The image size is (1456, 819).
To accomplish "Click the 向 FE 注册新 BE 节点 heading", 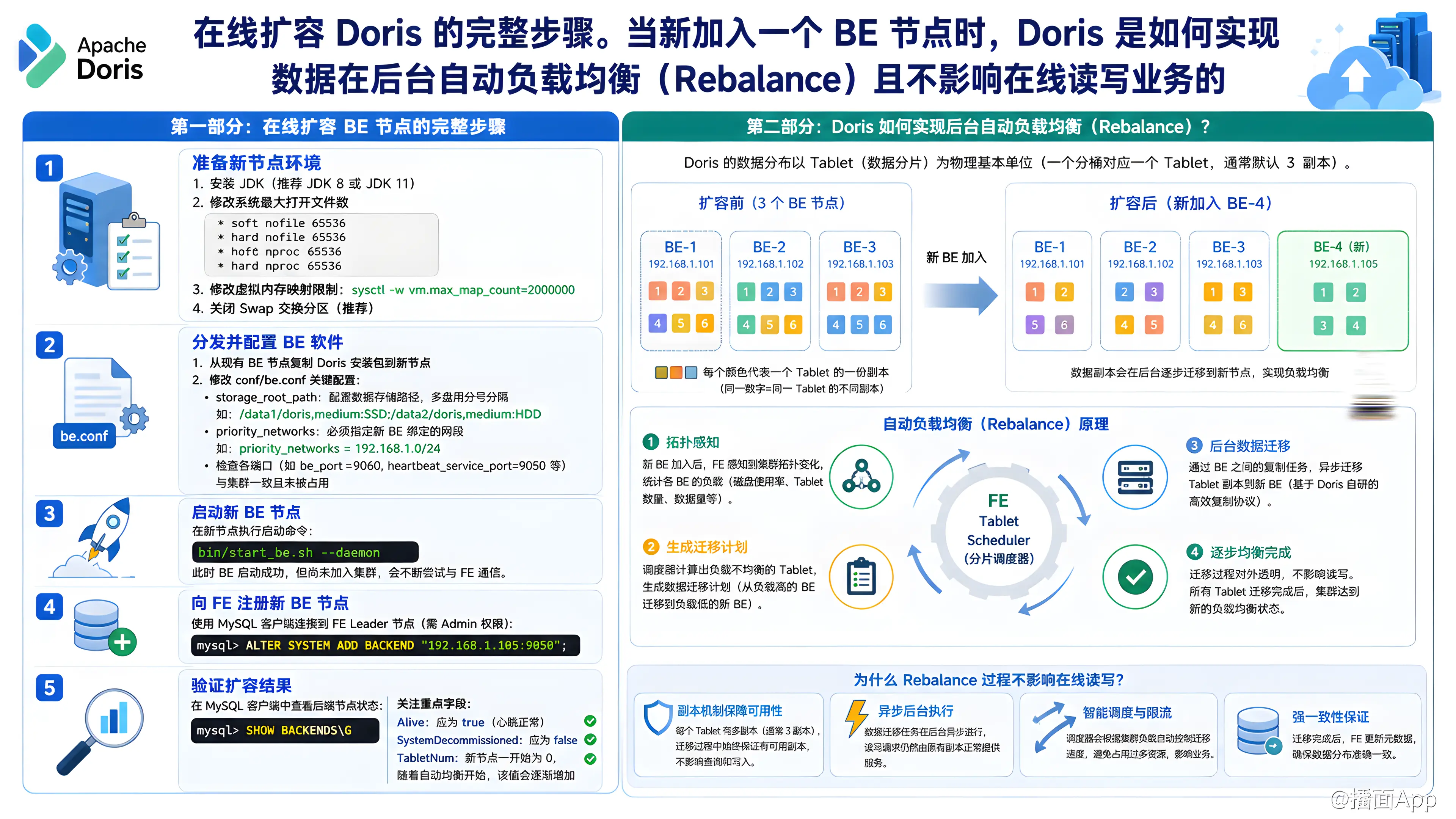I will [270, 603].
